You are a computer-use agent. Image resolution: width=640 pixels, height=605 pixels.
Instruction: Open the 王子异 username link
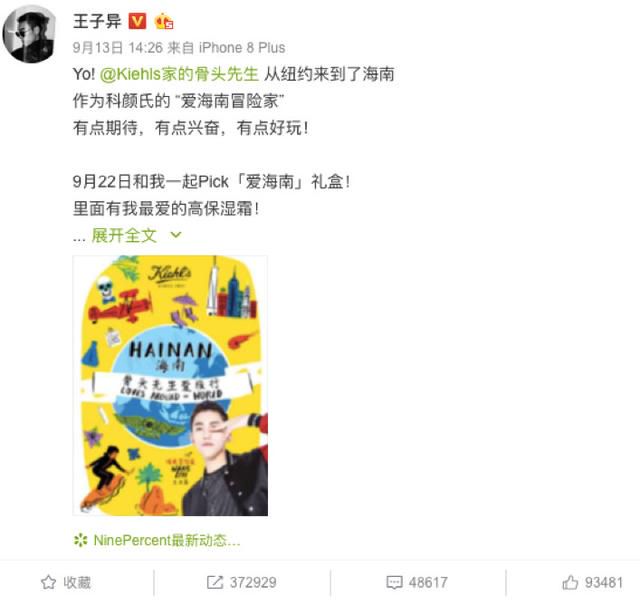pos(97,21)
